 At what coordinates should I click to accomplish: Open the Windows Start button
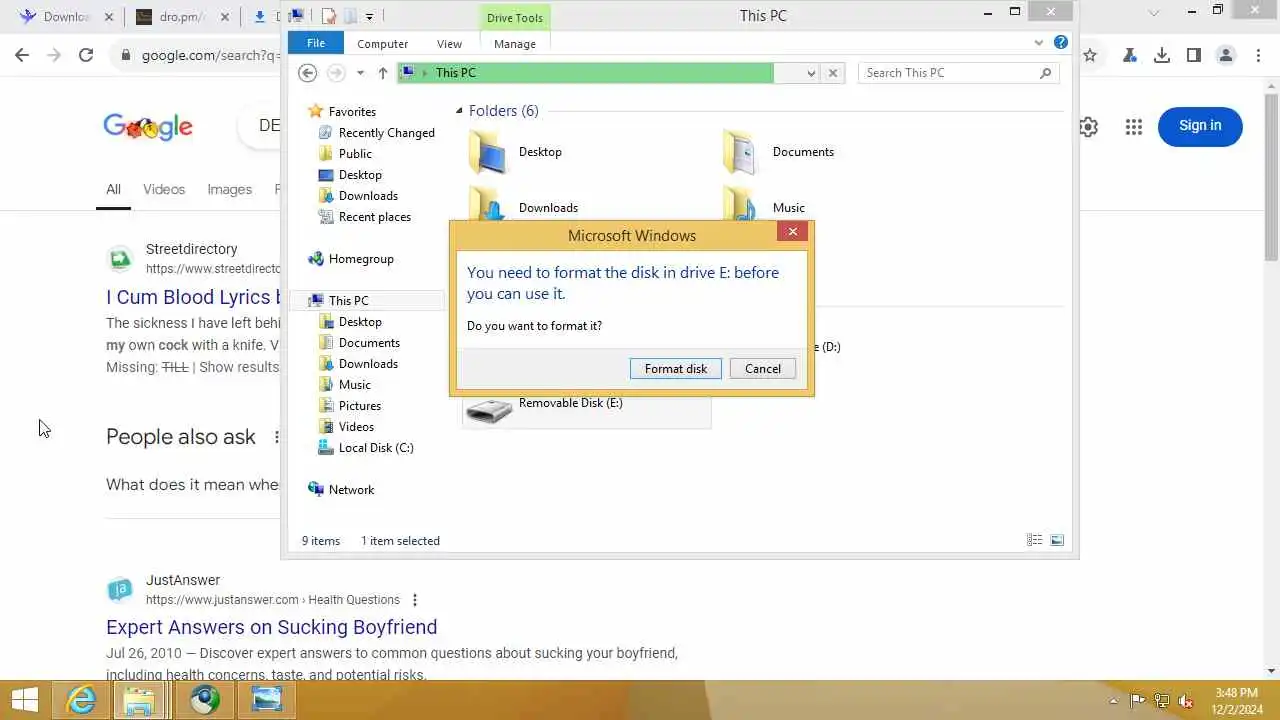click(25, 700)
